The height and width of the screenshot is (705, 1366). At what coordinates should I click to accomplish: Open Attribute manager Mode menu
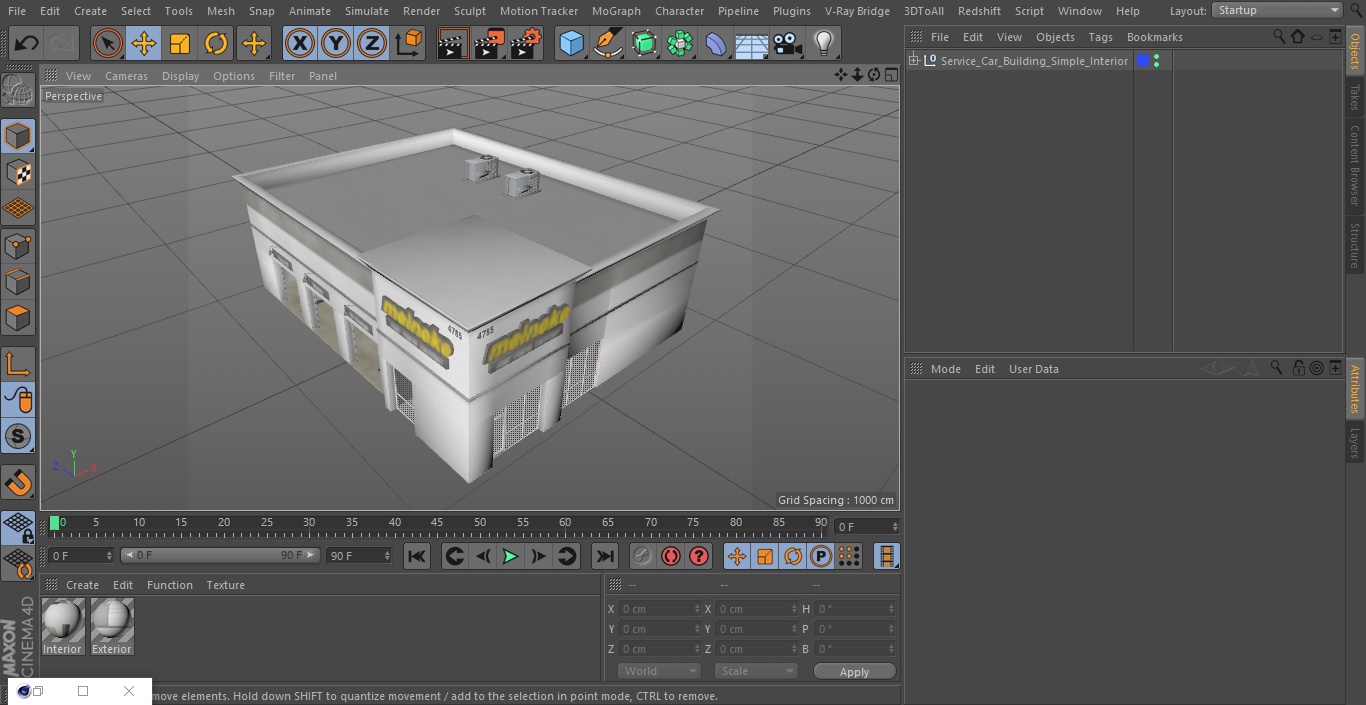coord(945,369)
